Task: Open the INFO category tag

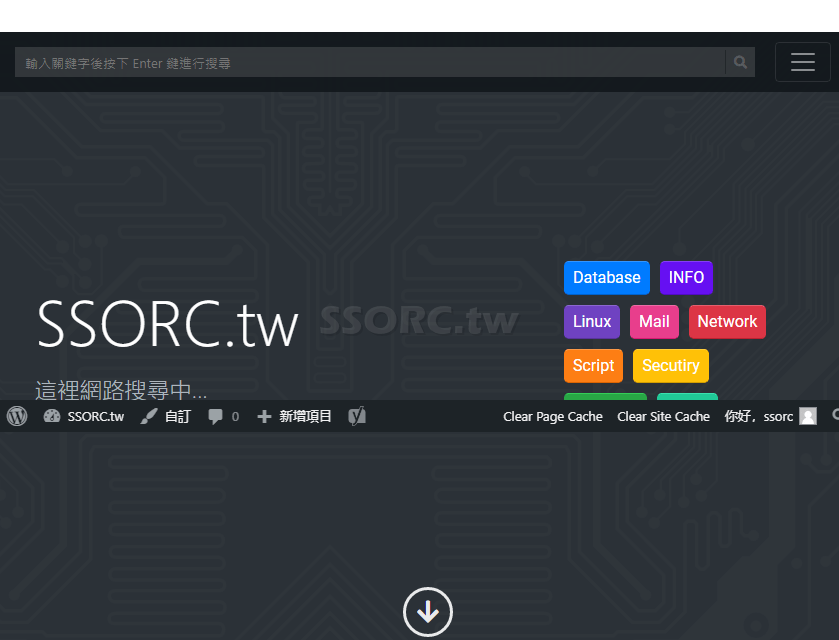Action: click(686, 278)
